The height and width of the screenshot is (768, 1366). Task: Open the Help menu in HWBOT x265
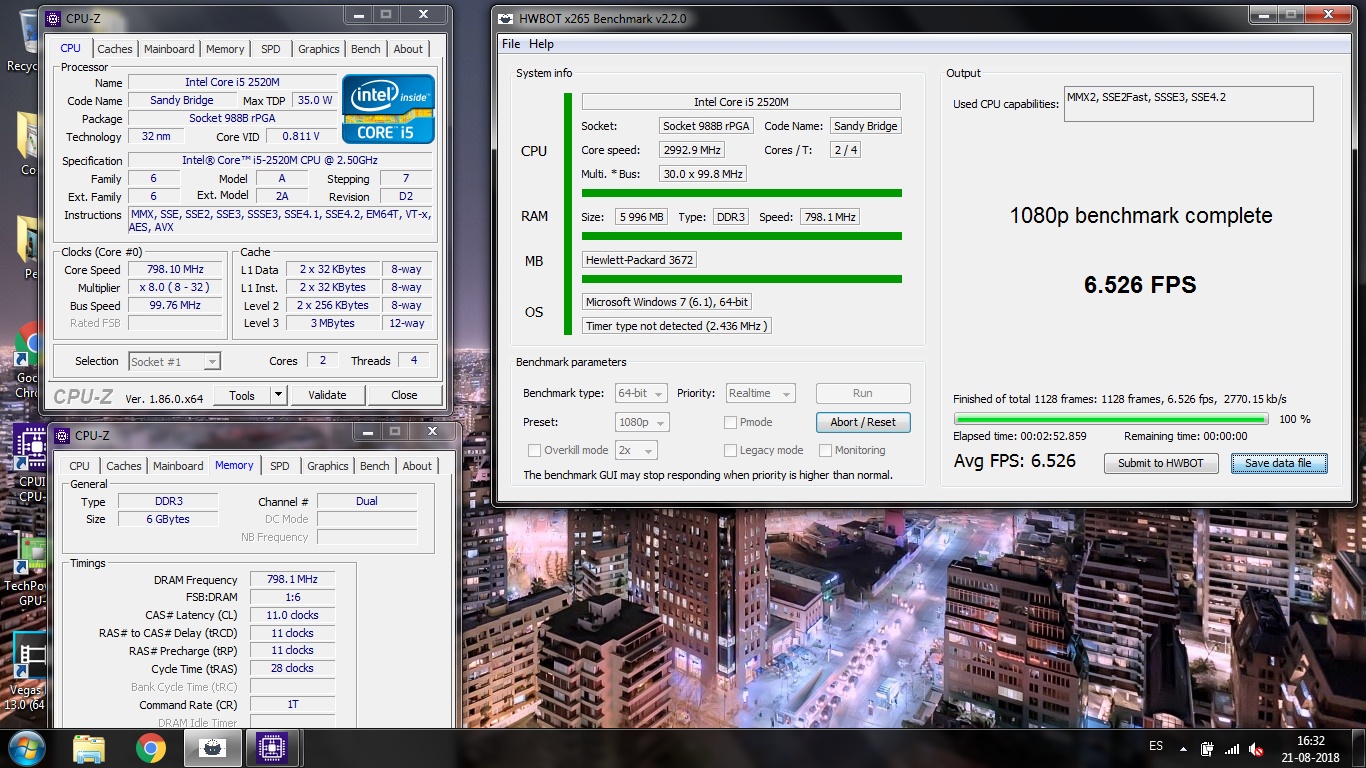click(541, 44)
